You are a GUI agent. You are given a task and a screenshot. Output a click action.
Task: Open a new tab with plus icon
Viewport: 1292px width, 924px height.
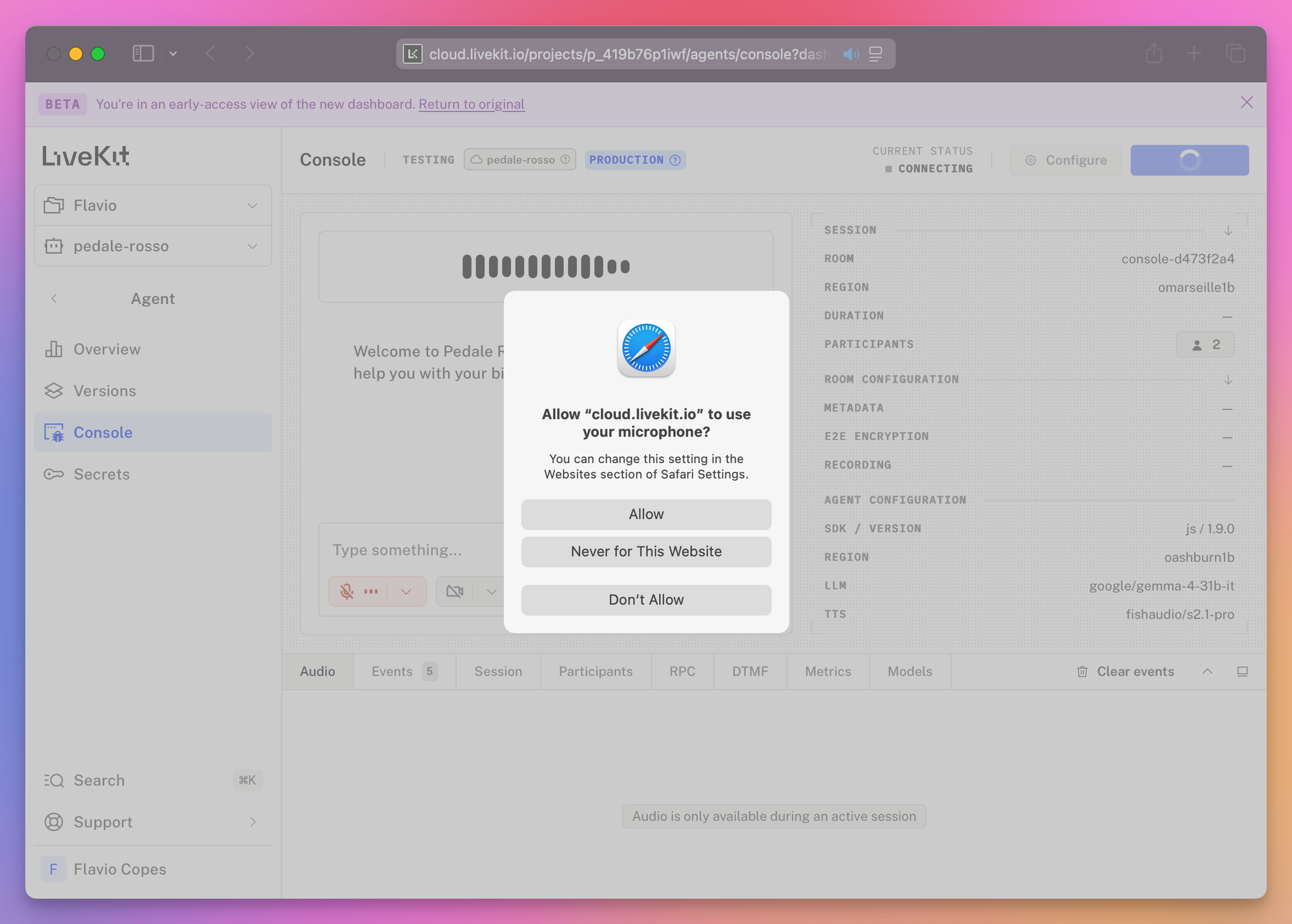click(1194, 54)
